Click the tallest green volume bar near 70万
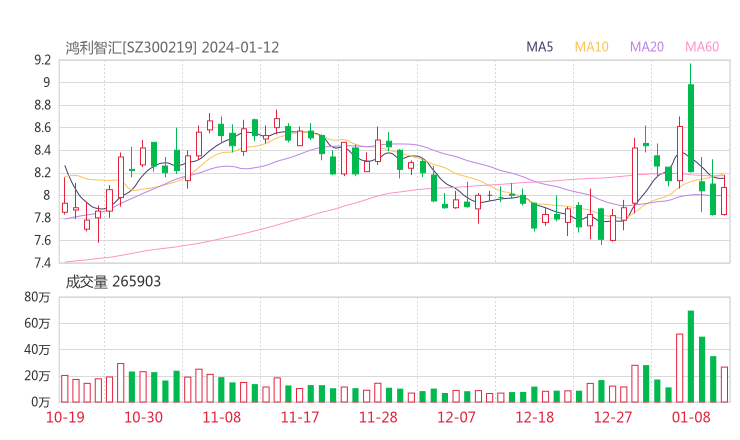 [691, 356]
